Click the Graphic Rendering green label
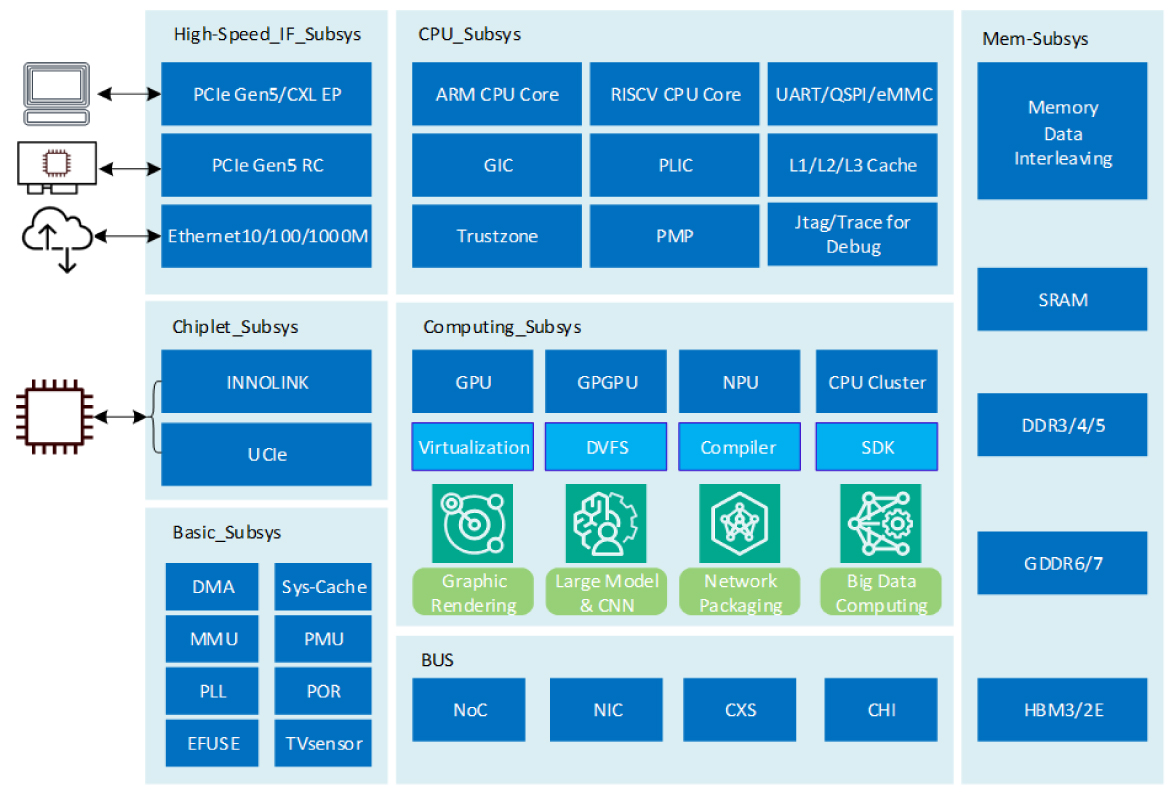The height and width of the screenshot is (798, 1170). coord(473,592)
